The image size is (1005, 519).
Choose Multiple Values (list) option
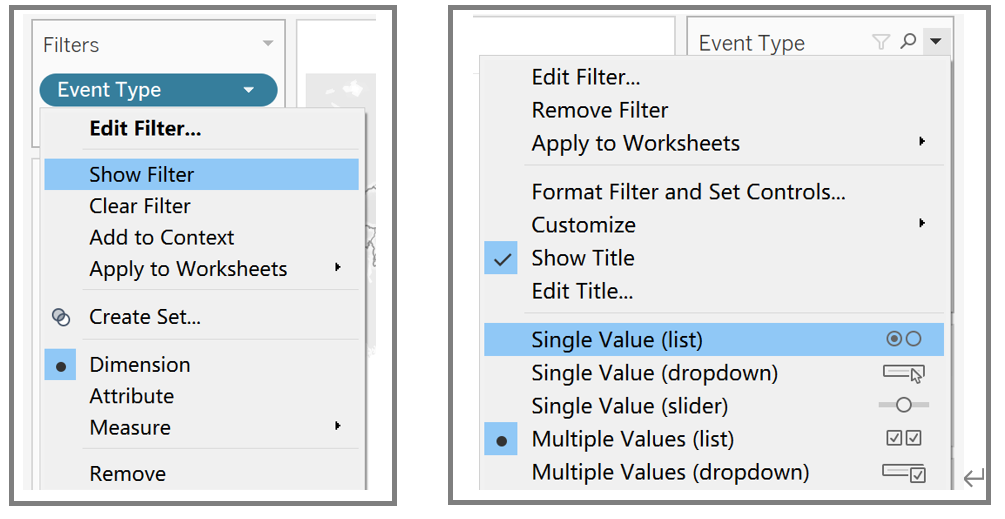[632, 439]
